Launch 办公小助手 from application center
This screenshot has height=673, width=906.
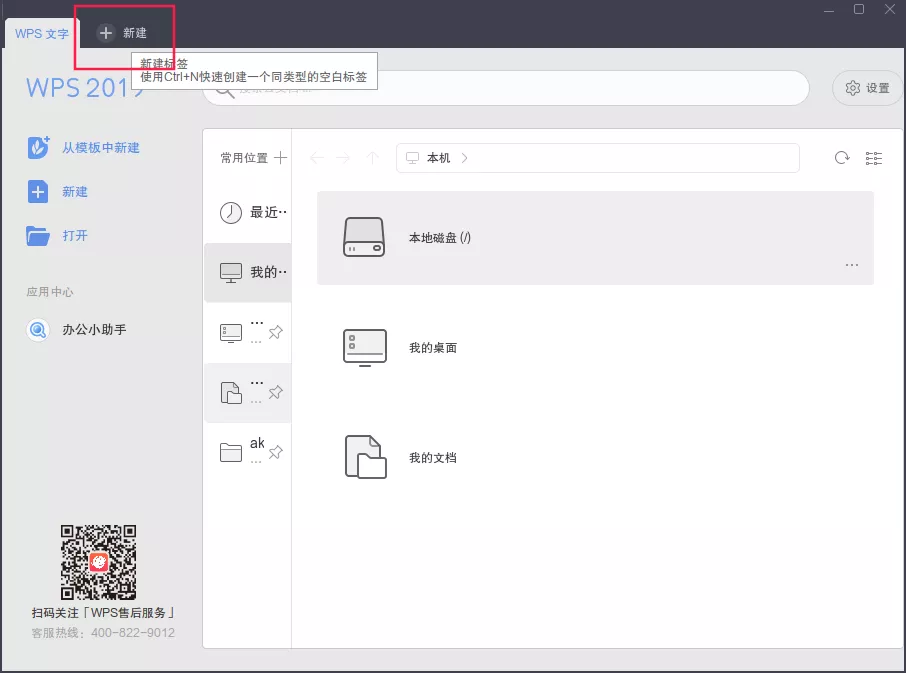click(94, 330)
